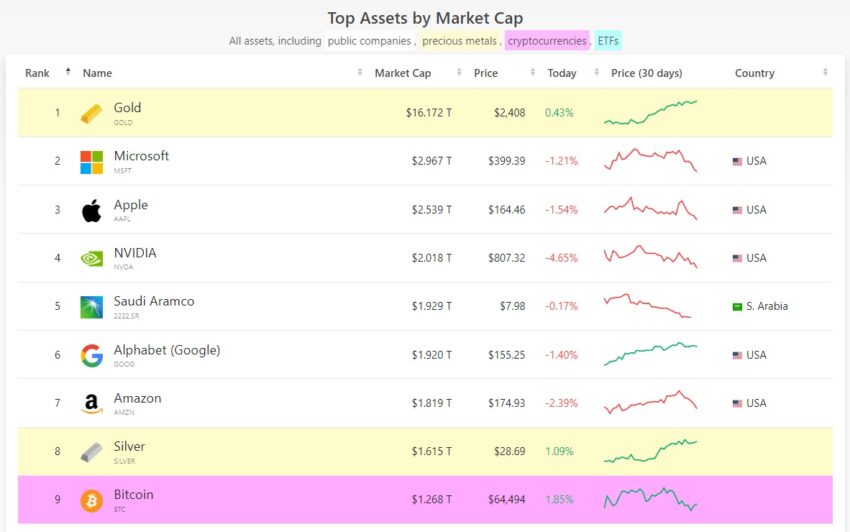Sort table using Rank sort arrows
Screen dimensions: 850x532
pyautogui.click(x=68, y=72)
